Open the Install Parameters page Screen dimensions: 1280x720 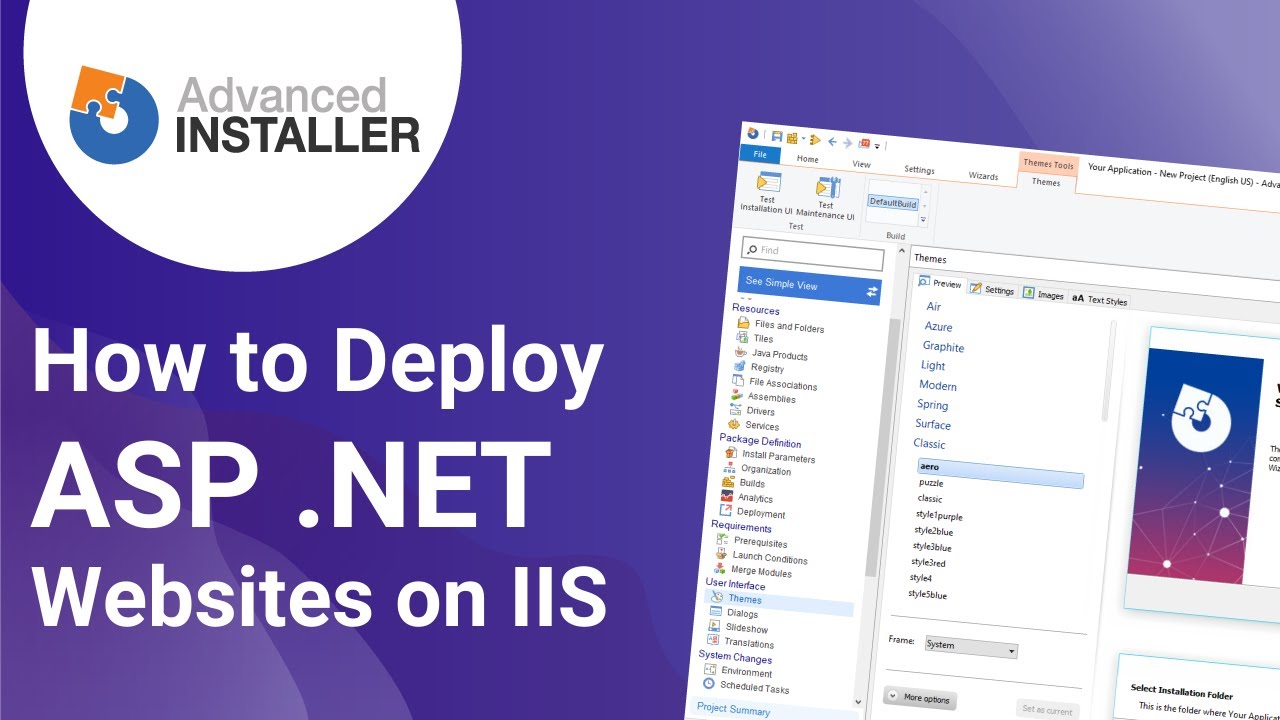point(778,457)
